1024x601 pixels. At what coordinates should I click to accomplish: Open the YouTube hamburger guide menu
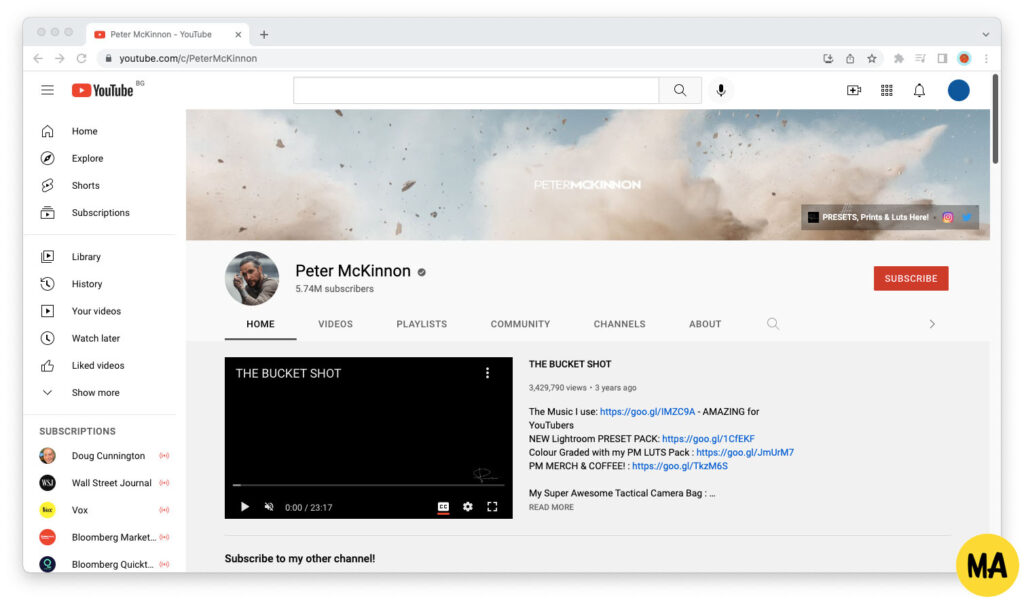[x=47, y=90]
